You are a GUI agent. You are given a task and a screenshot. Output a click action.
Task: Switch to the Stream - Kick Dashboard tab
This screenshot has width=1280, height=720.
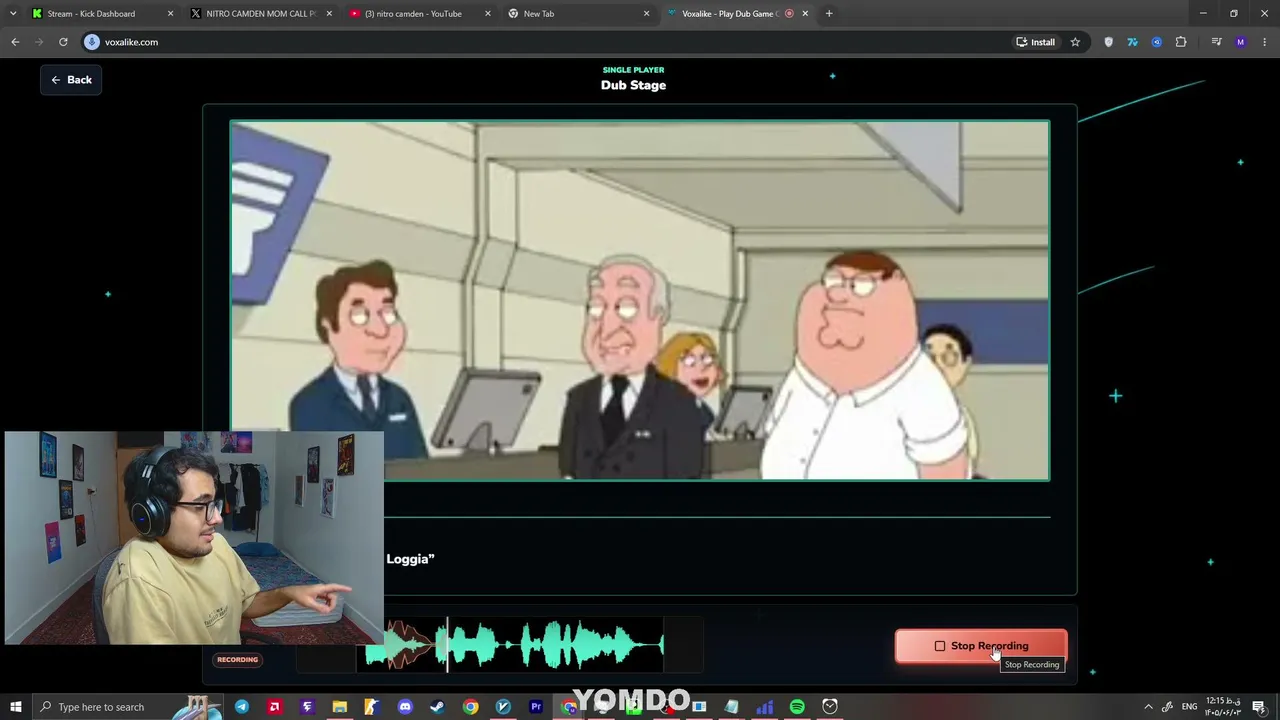tap(90, 14)
